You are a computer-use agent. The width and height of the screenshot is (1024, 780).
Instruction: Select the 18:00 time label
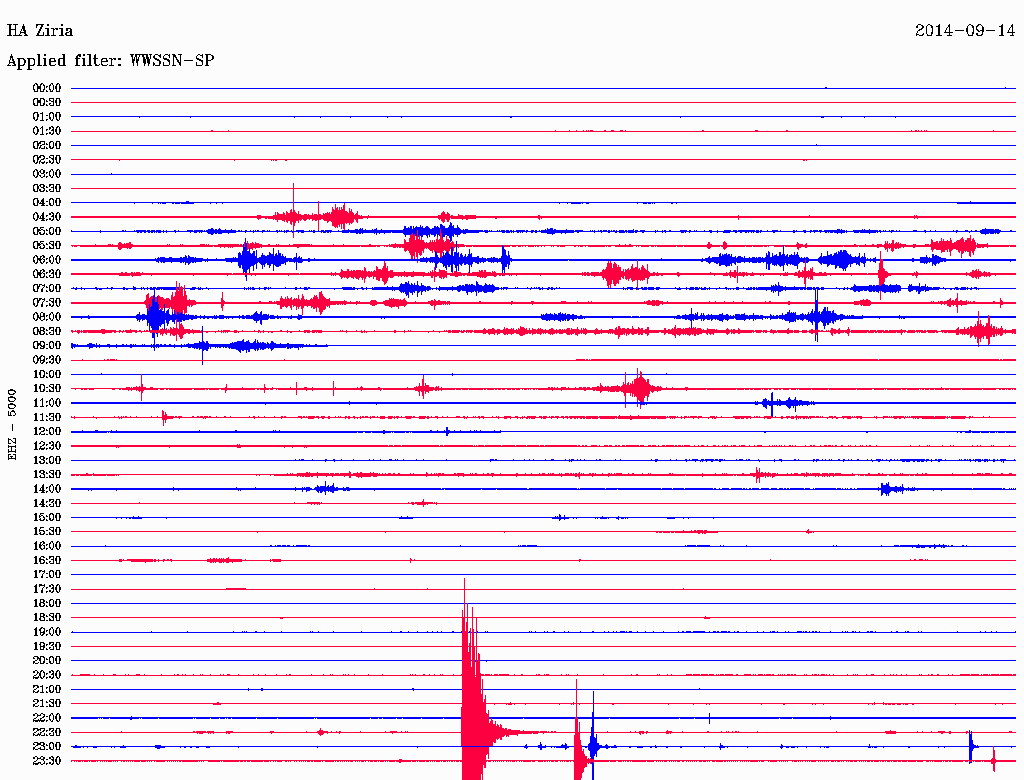coord(47,604)
